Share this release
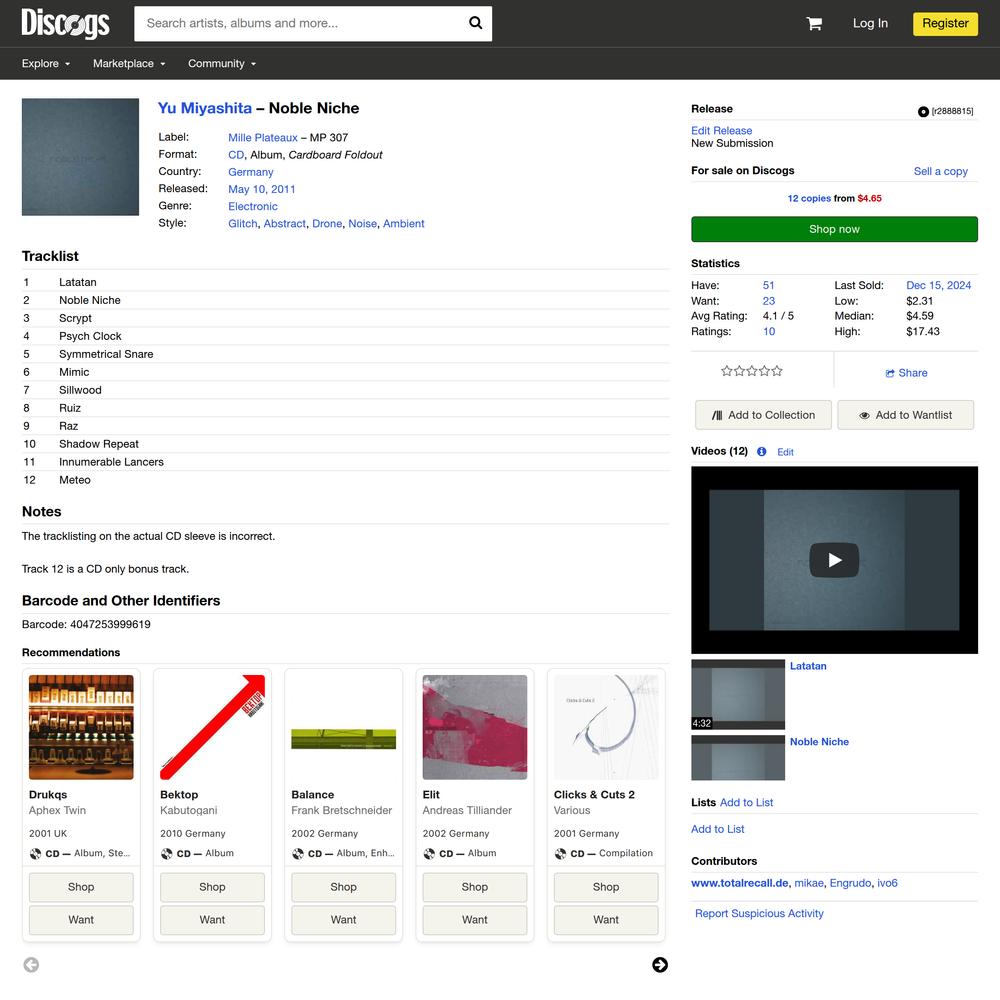The image size is (1000, 1000). click(x=906, y=373)
